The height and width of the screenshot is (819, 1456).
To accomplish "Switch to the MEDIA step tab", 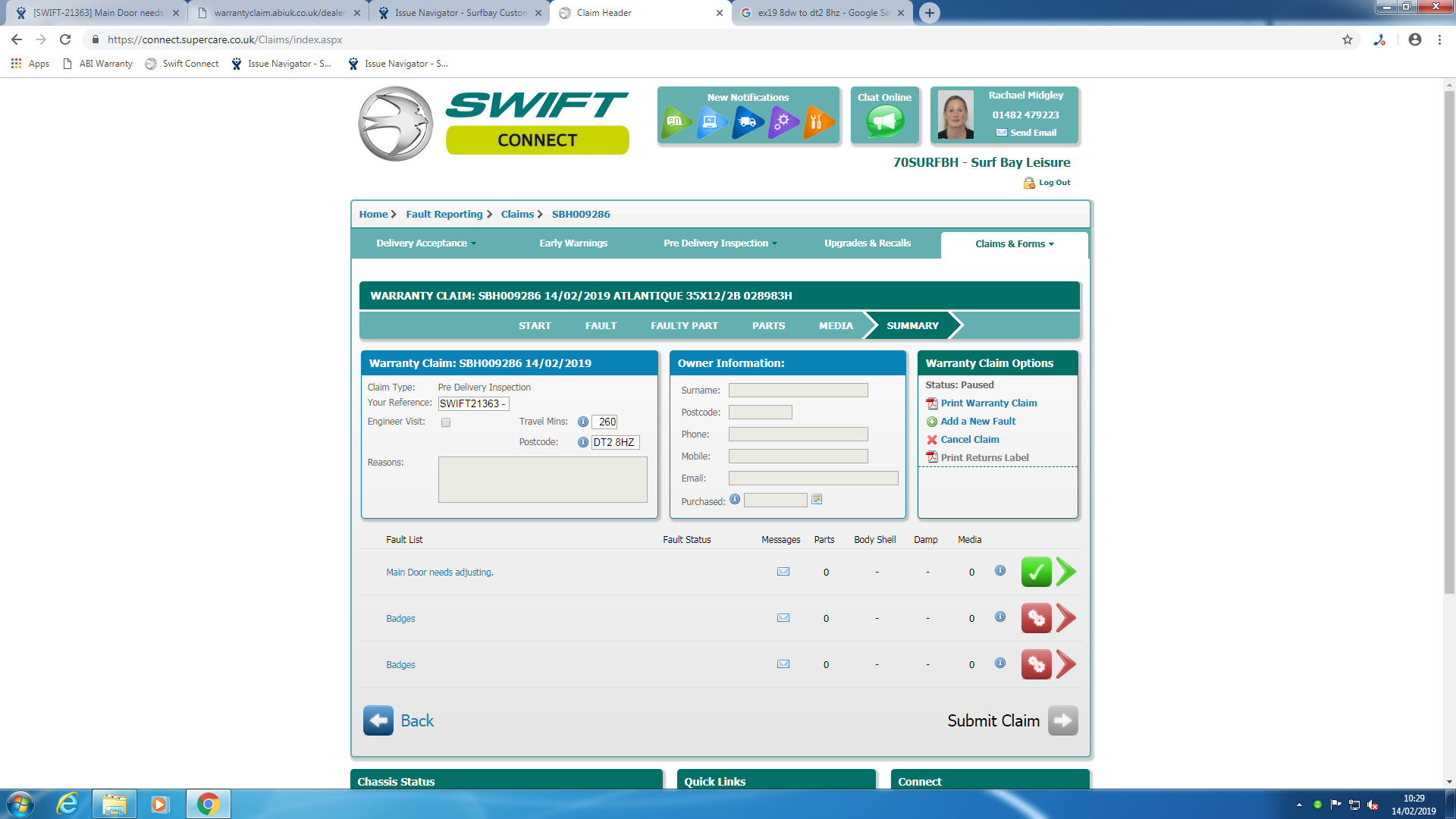I will pyautogui.click(x=836, y=325).
